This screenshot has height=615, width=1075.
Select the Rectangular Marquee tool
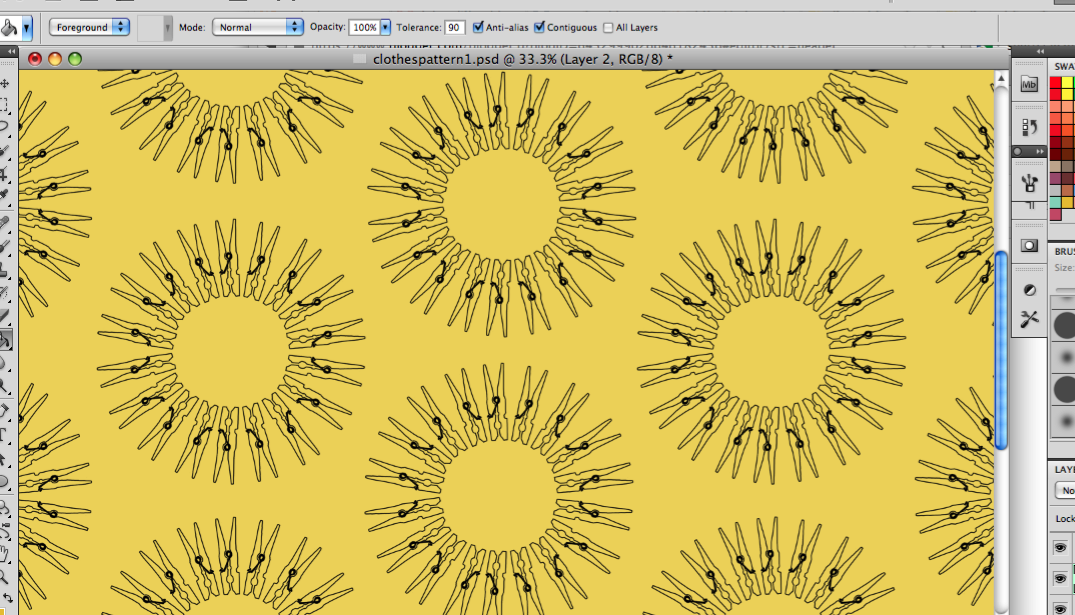[x=5, y=105]
